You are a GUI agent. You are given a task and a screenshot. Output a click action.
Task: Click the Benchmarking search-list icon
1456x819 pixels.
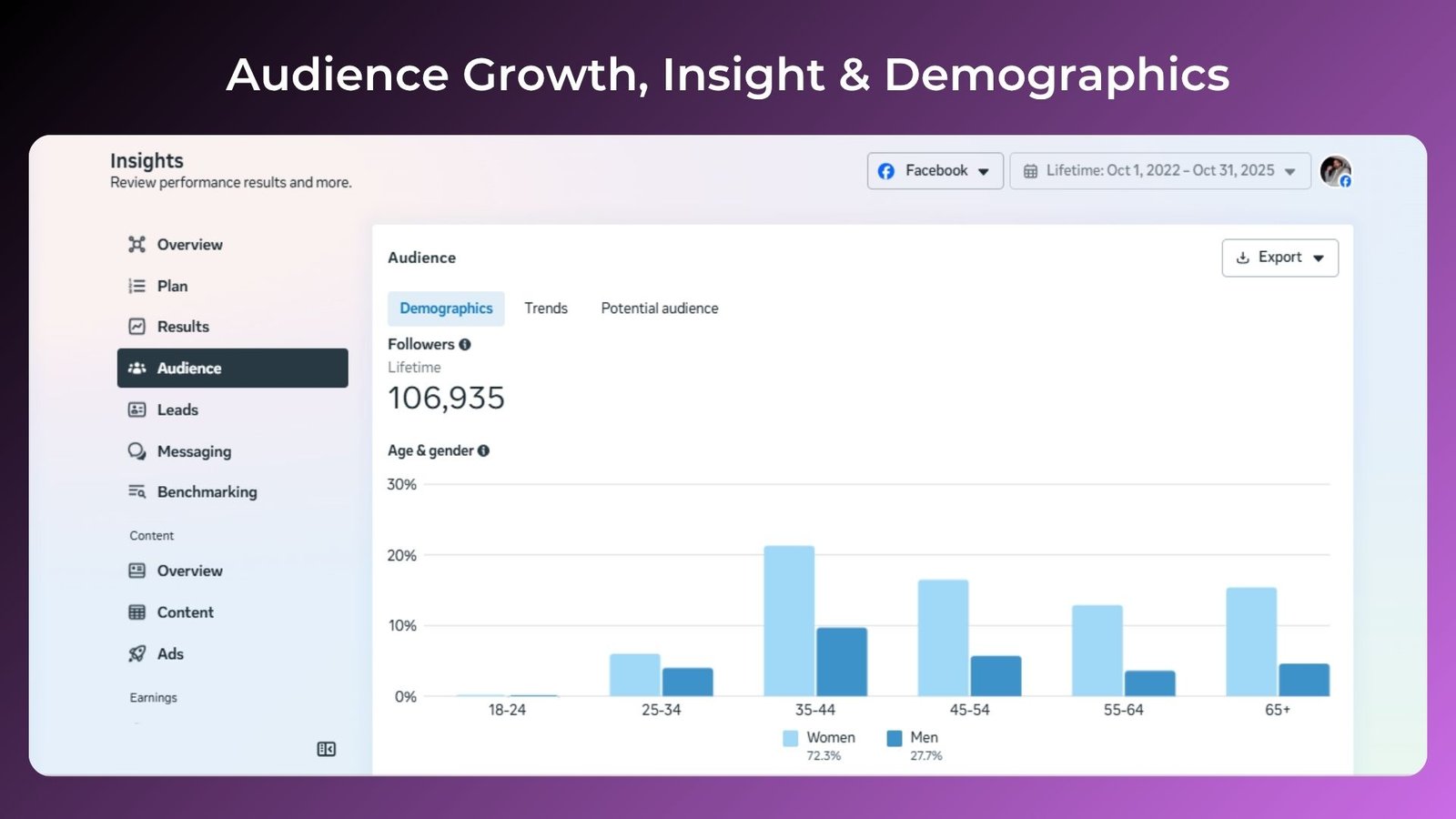click(x=137, y=491)
